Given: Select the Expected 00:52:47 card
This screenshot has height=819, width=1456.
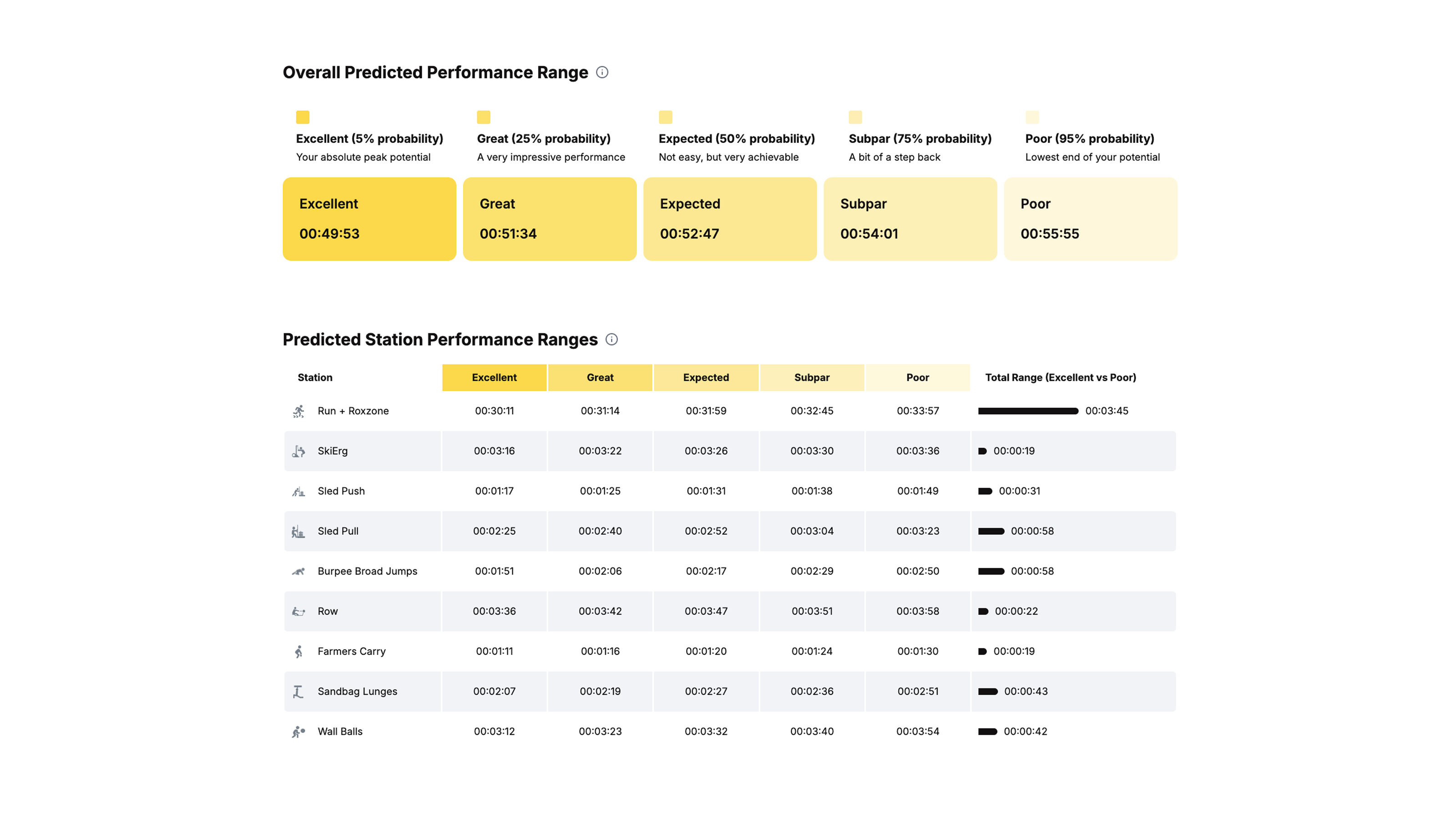Looking at the screenshot, I should pyautogui.click(x=730, y=219).
